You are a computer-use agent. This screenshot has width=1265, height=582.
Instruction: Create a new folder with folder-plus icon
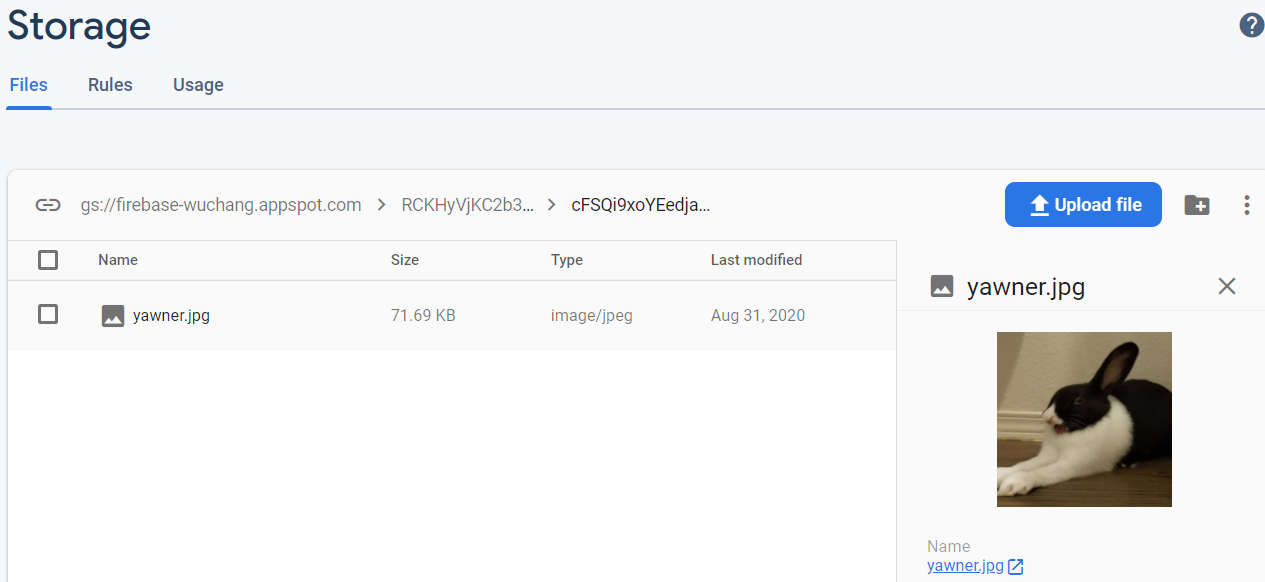[1196, 205]
